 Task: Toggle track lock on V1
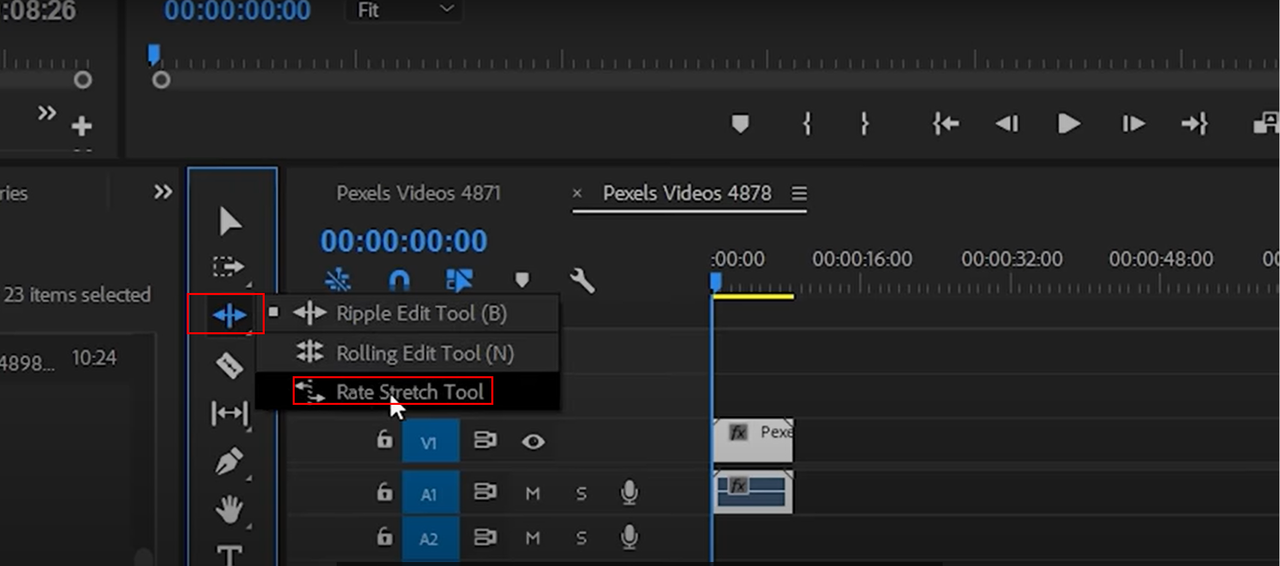(384, 439)
